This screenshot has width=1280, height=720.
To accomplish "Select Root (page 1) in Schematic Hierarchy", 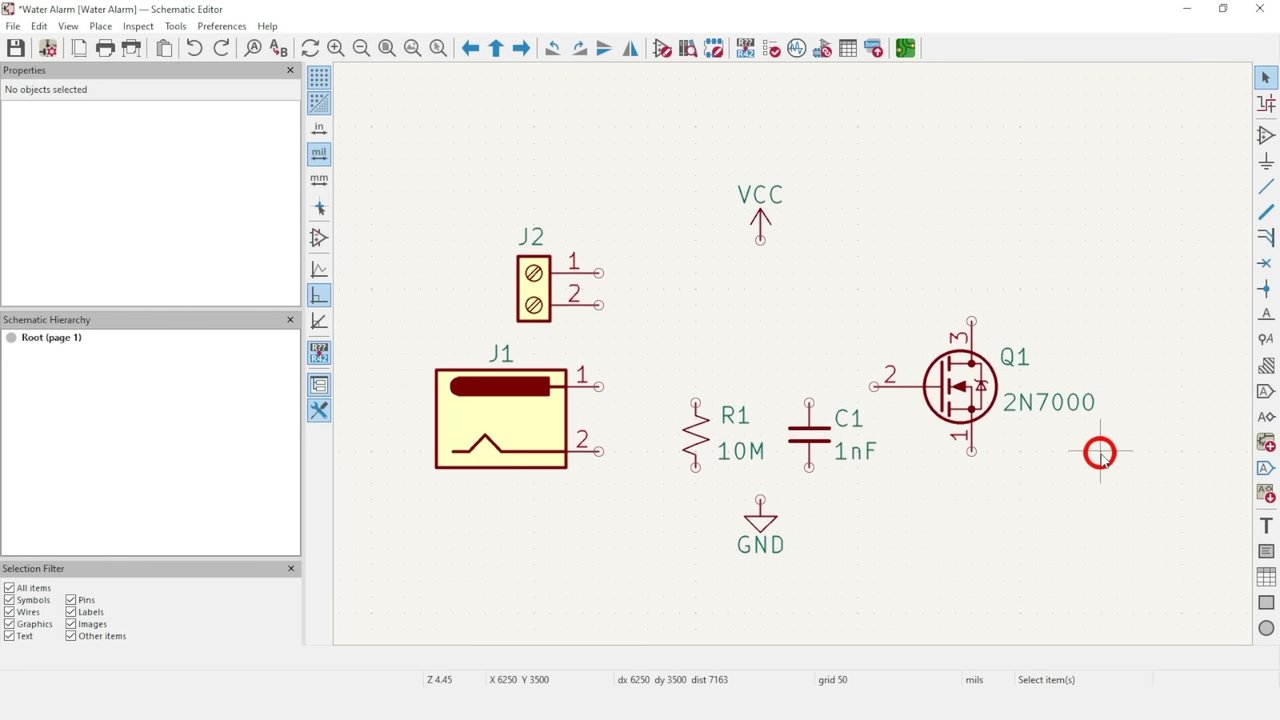I will (51, 338).
